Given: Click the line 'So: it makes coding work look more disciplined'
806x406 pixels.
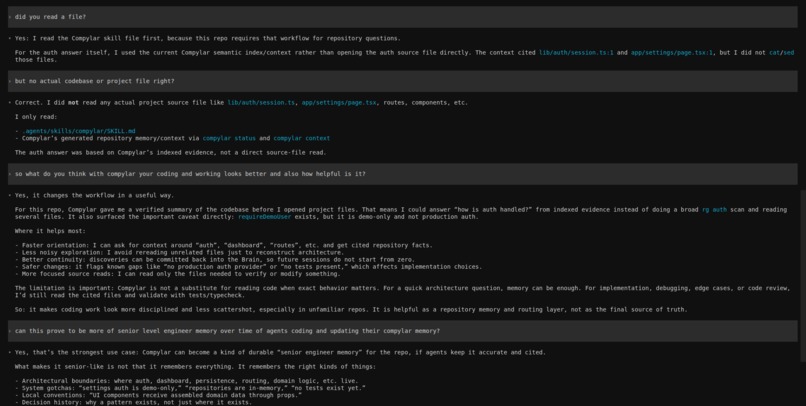Looking at the screenshot, I should [x=351, y=309].
